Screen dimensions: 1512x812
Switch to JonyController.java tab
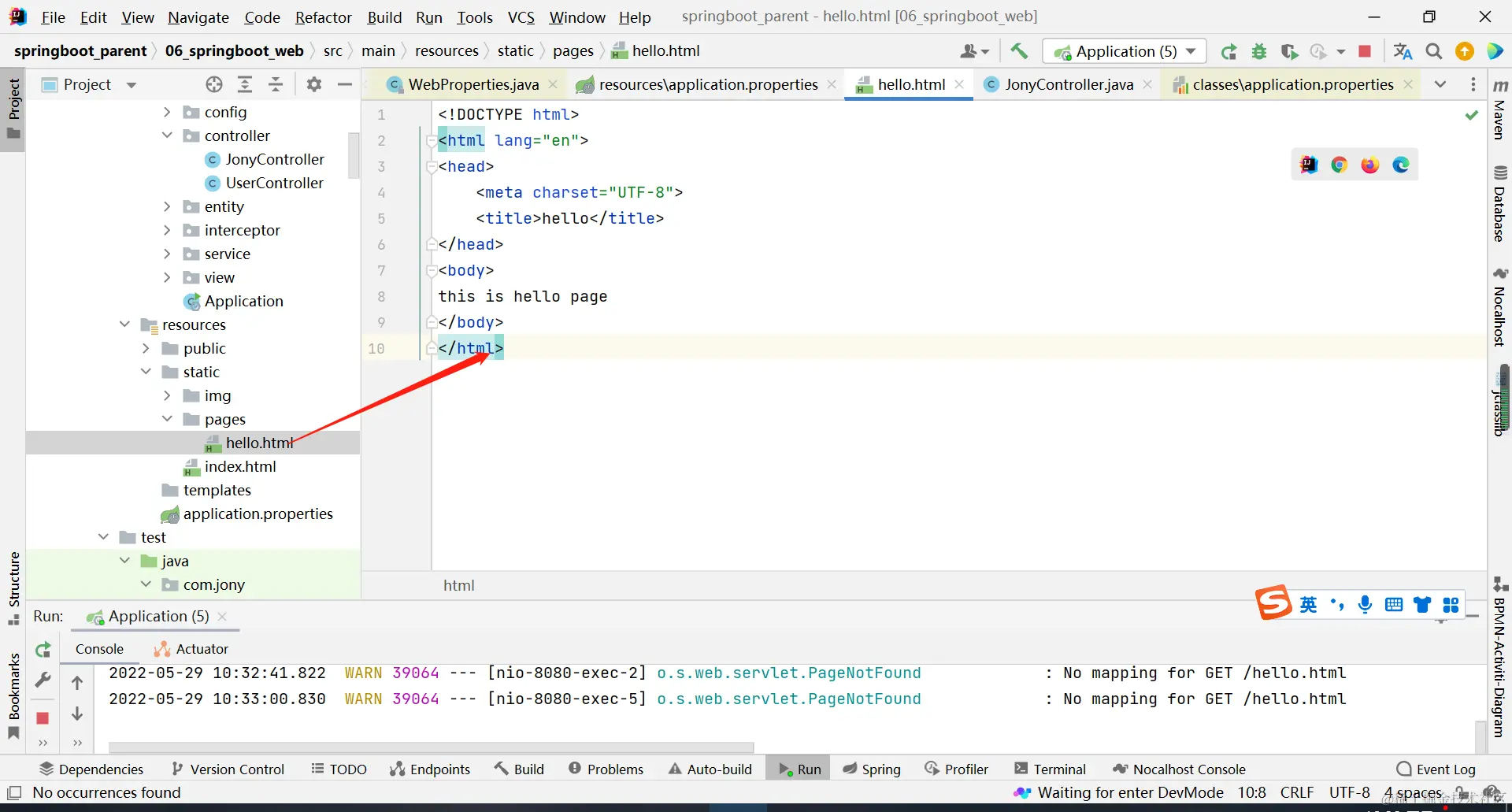point(1069,84)
